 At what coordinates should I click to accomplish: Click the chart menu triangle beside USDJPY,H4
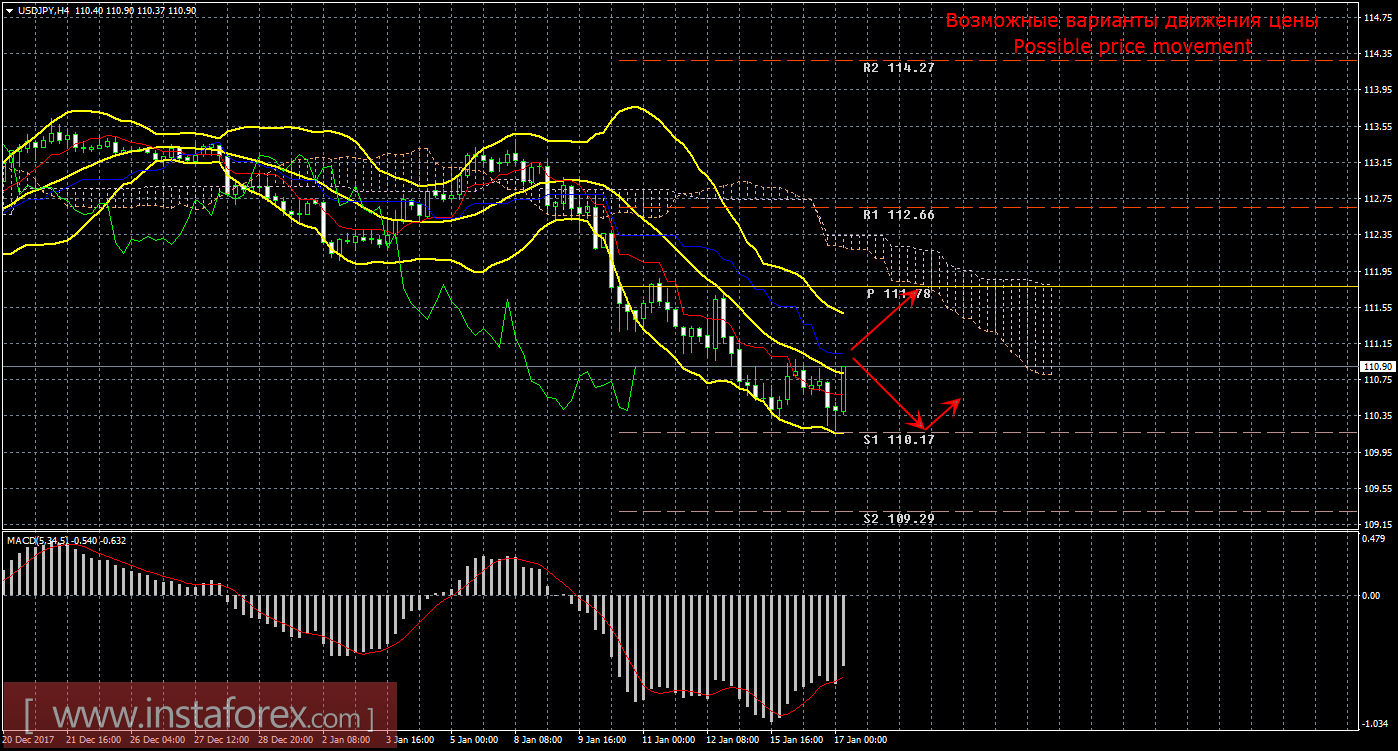[8, 9]
